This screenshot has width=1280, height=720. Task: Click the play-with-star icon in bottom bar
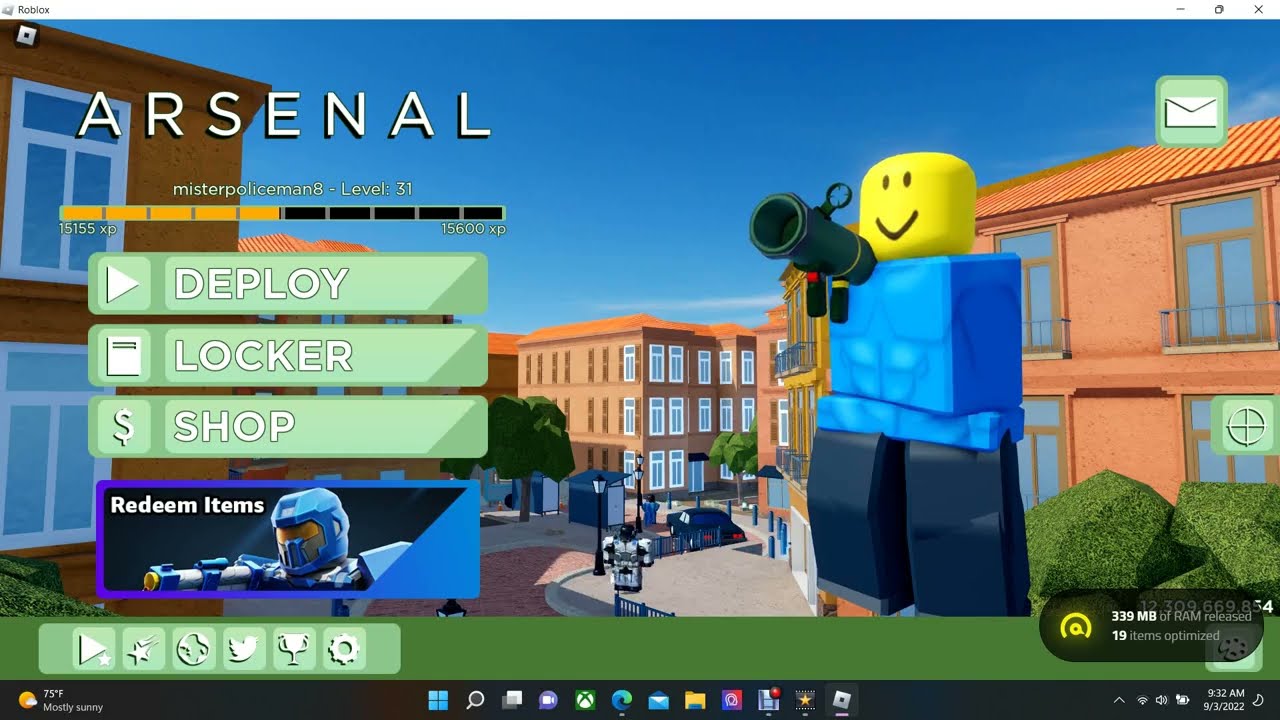tap(93, 650)
